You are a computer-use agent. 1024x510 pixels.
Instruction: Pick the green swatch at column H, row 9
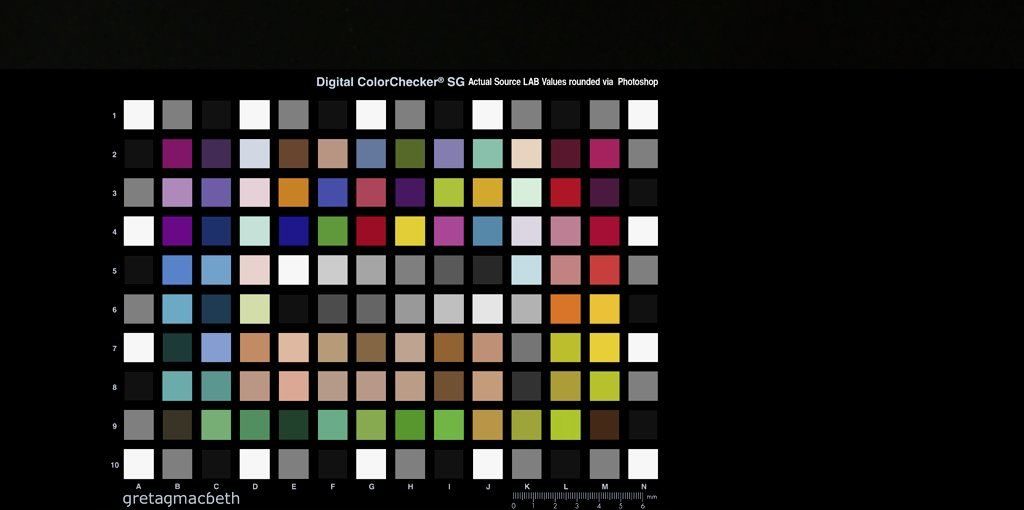click(x=410, y=425)
